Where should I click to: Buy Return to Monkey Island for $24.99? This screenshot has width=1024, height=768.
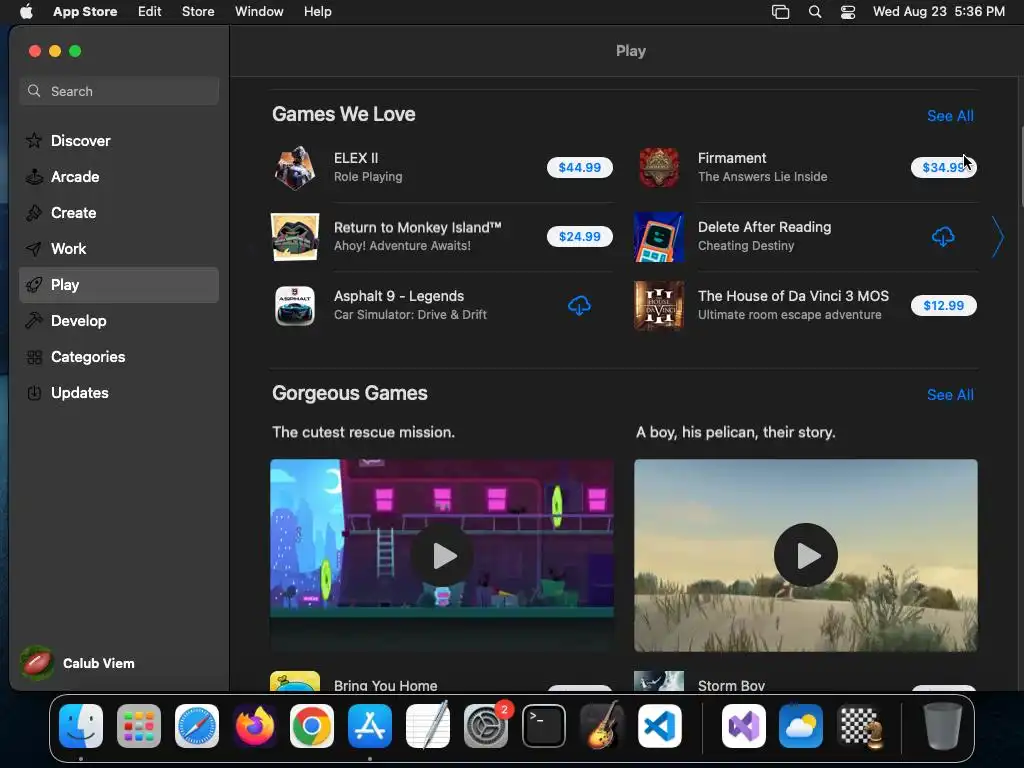coord(579,236)
